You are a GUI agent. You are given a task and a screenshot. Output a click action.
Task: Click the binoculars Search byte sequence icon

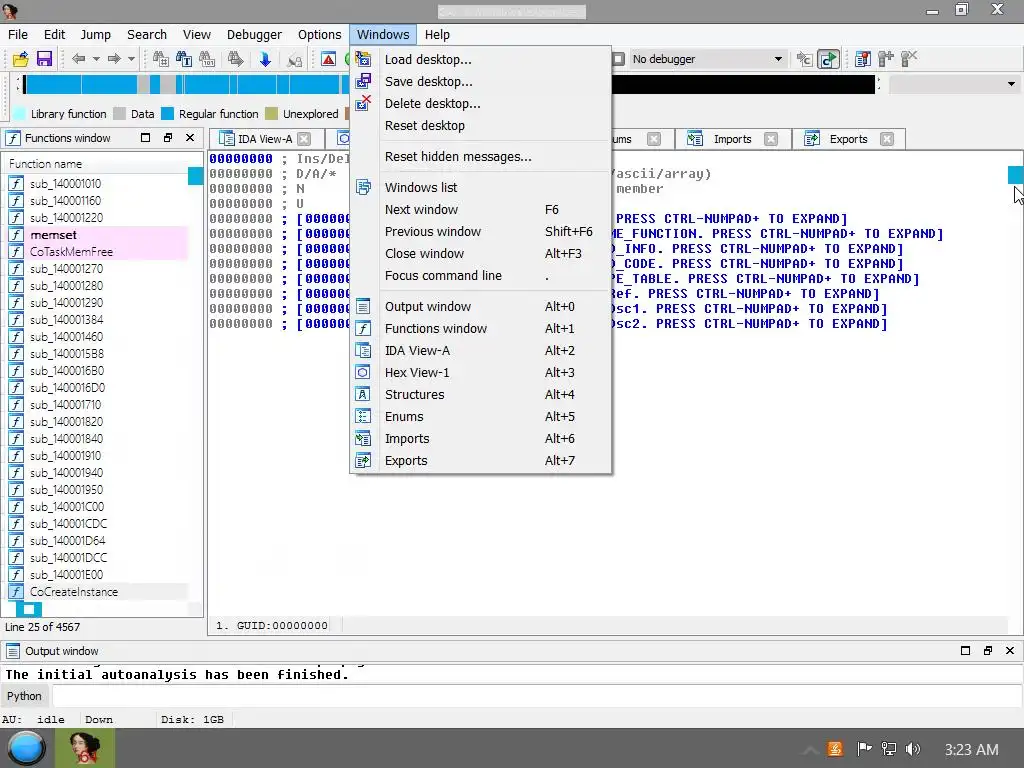point(207,59)
